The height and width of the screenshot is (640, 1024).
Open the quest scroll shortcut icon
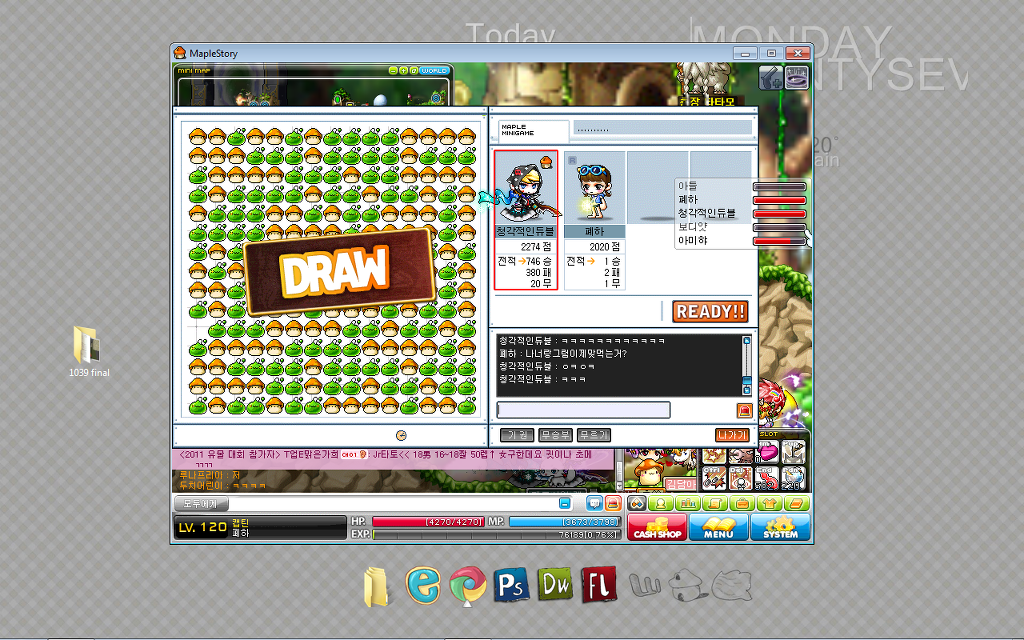pos(715,504)
